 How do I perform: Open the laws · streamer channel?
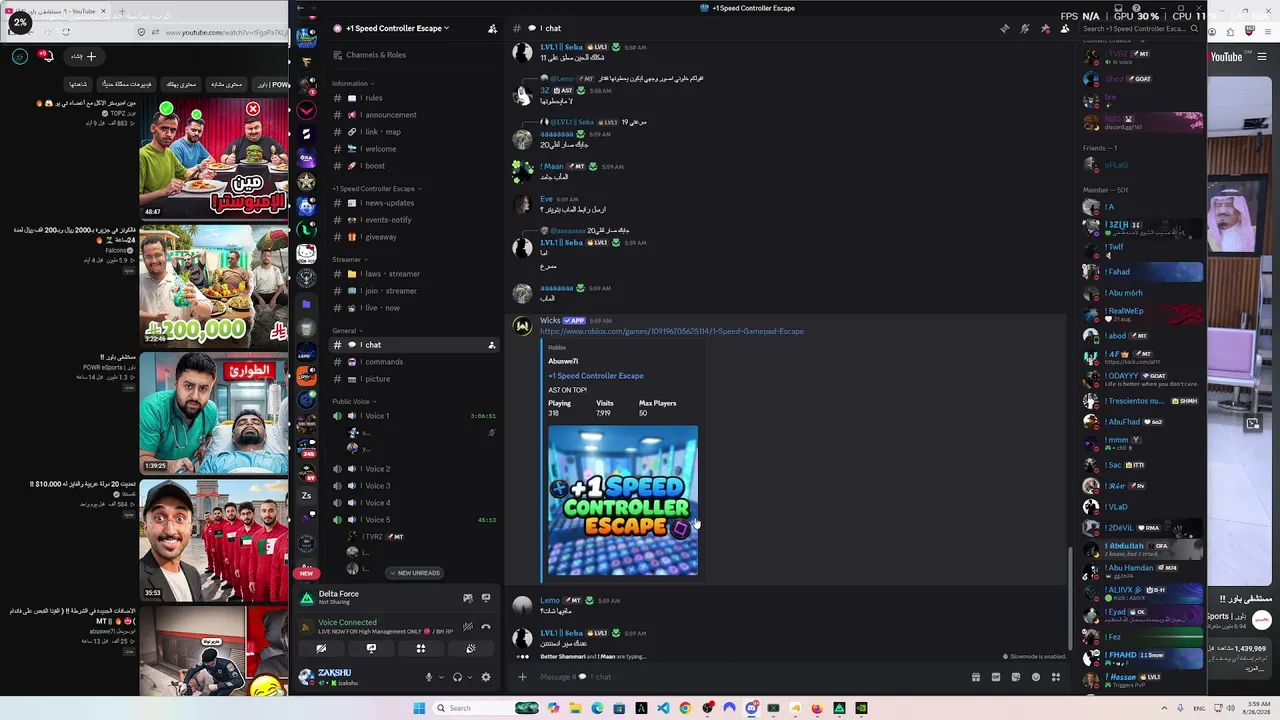pos(414,274)
